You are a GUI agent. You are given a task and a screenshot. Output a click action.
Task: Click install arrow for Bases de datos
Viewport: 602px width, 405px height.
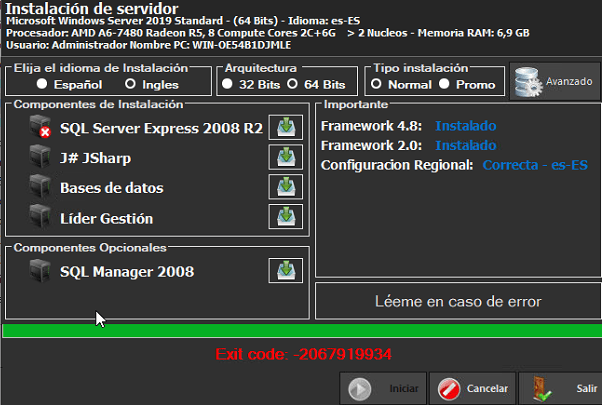tap(286, 187)
